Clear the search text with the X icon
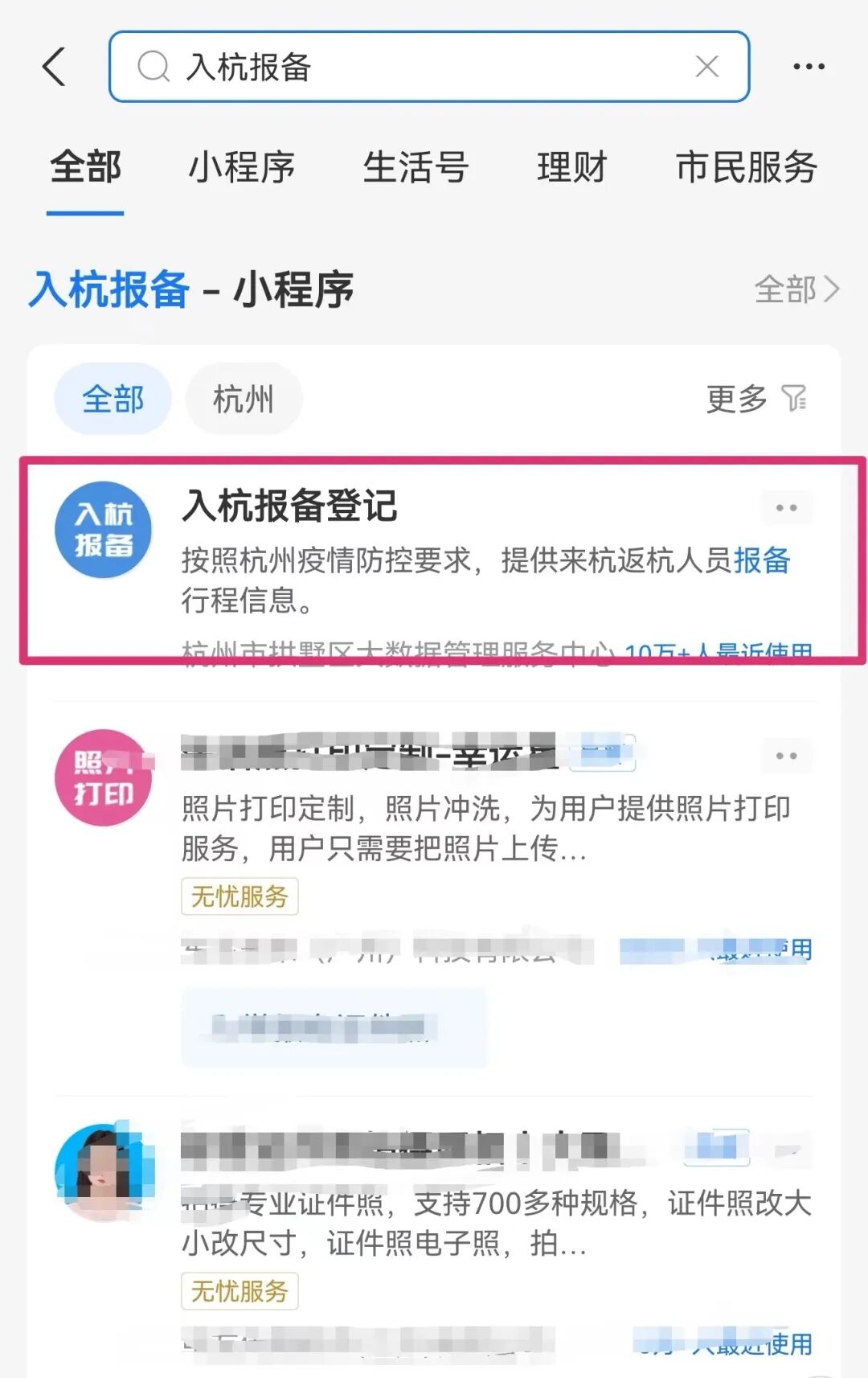The width and height of the screenshot is (868, 1378). point(706,66)
